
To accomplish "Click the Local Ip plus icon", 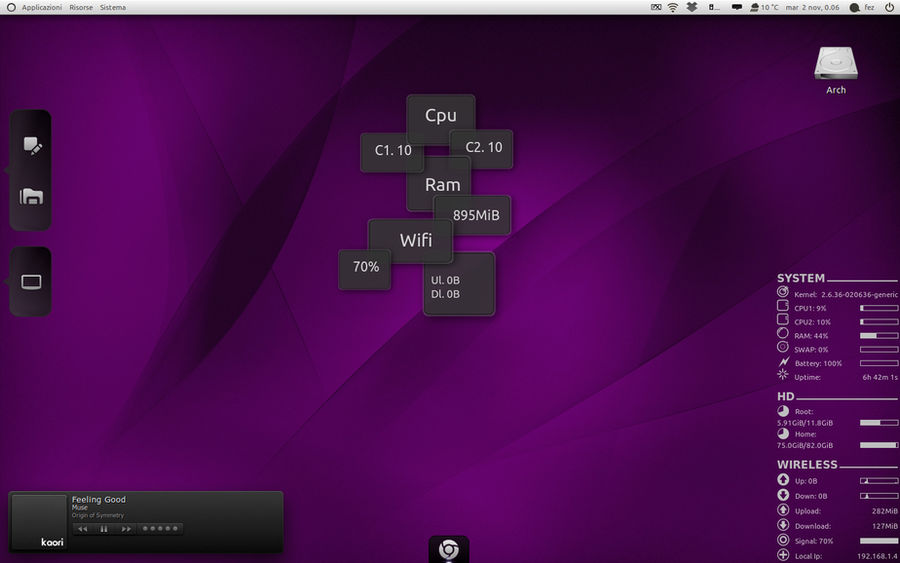I will (x=783, y=554).
